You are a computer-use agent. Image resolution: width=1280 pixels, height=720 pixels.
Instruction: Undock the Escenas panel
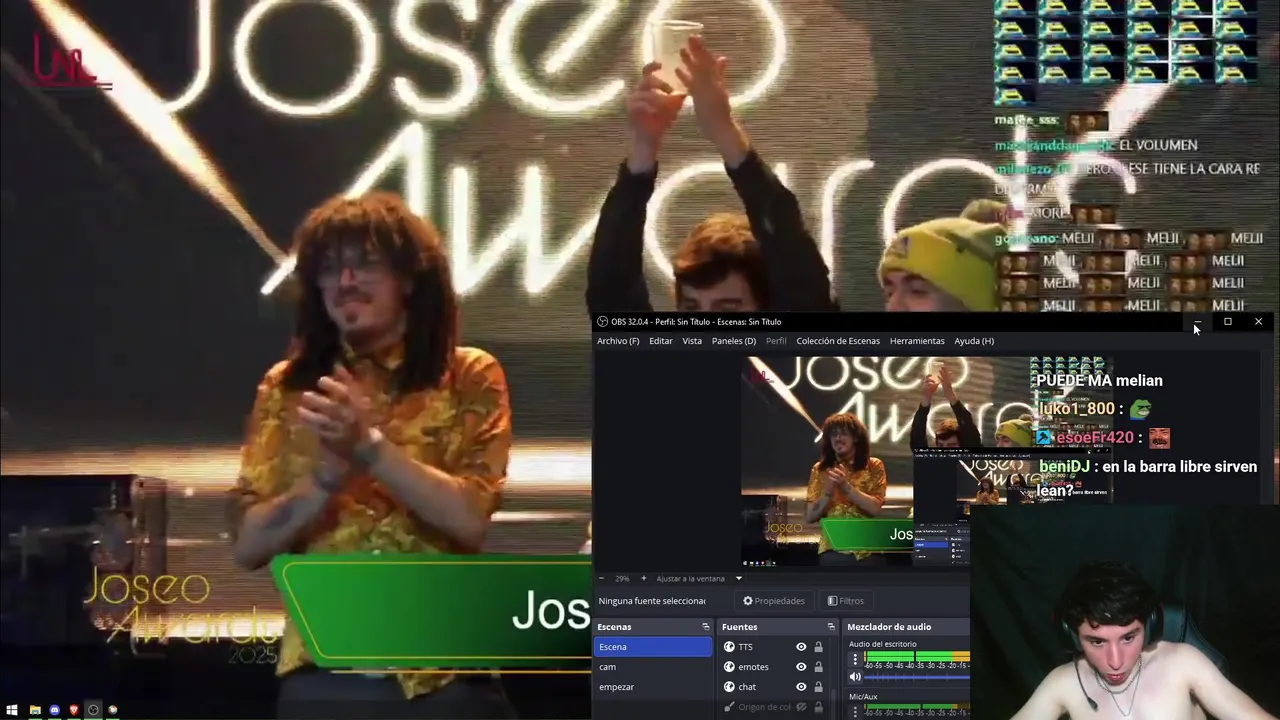705,627
